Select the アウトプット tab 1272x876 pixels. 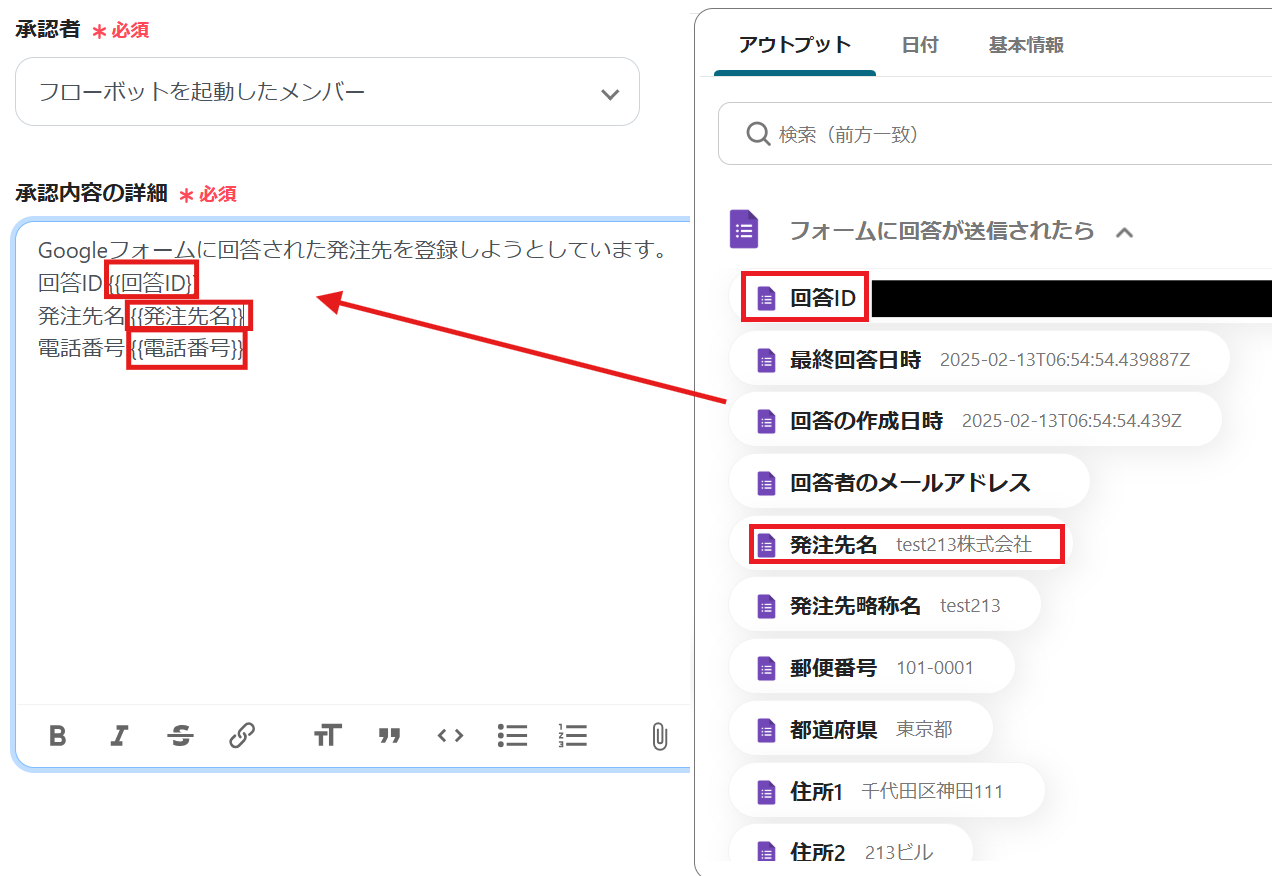coord(794,45)
